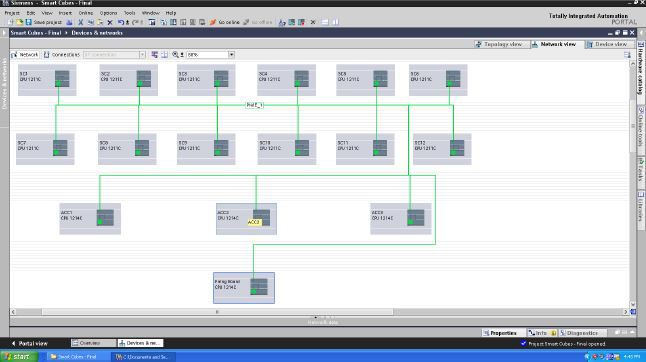Click the Accessible devices icon after Go offline
646x362 pixels.
pos(282,22)
